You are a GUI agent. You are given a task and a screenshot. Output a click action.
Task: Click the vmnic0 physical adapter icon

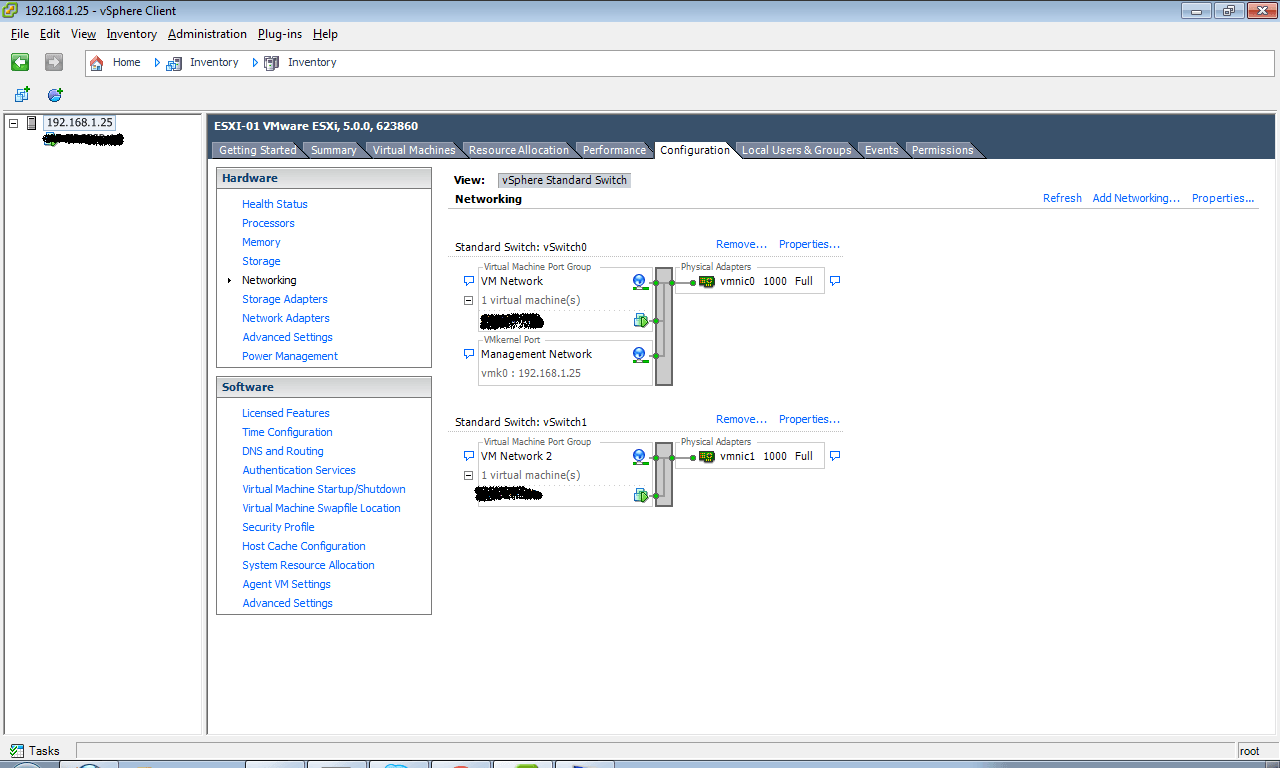coord(707,282)
